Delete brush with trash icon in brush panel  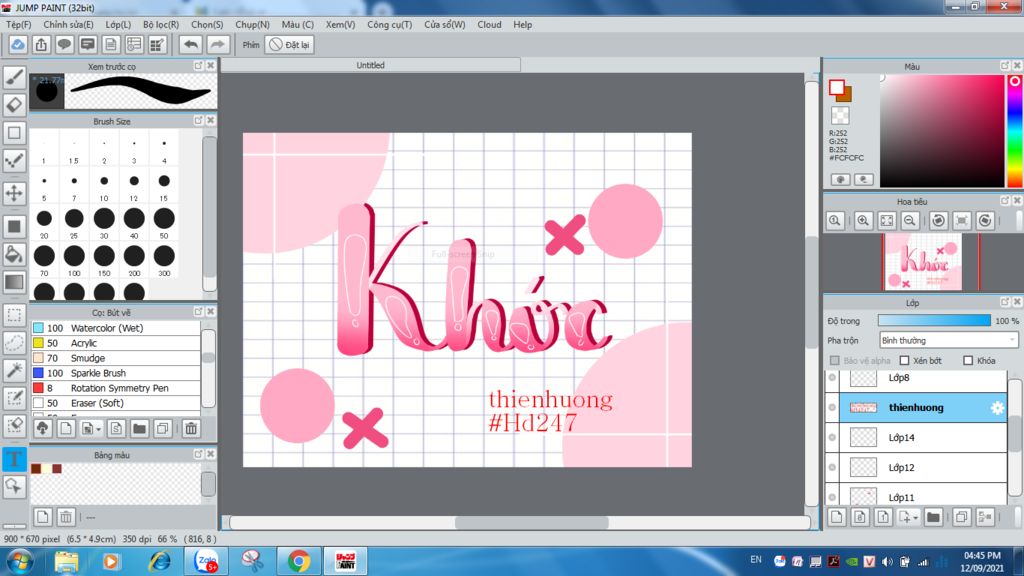click(191, 428)
